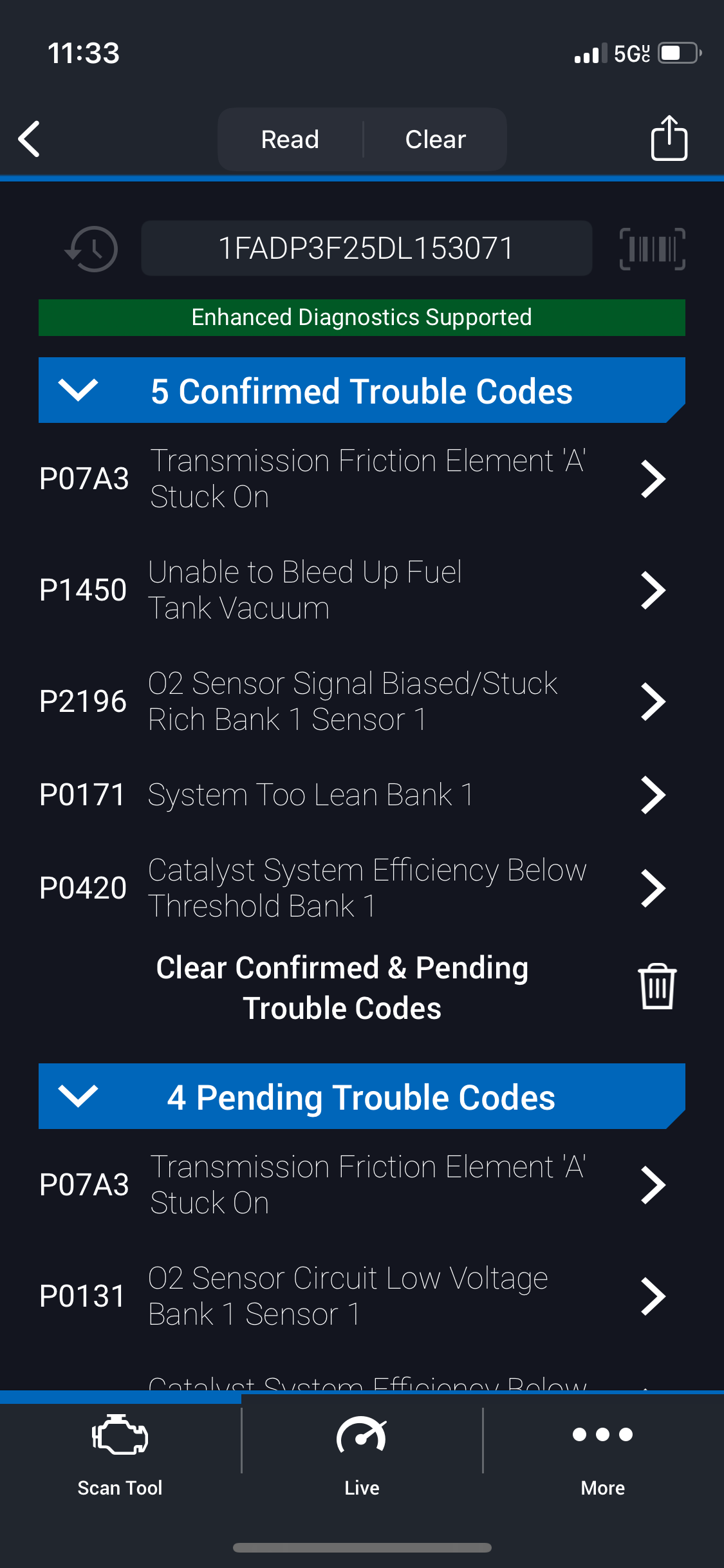Select the Clear tab
This screenshot has width=724, height=1568.
pyautogui.click(x=436, y=140)
